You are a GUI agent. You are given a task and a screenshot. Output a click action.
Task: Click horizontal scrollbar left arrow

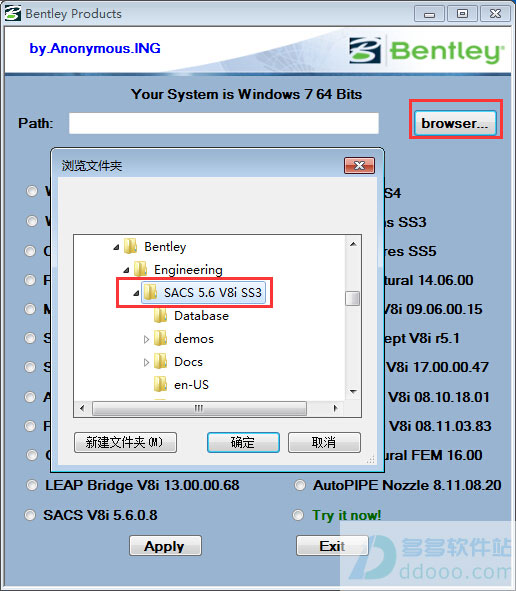[x=82, y=408]
